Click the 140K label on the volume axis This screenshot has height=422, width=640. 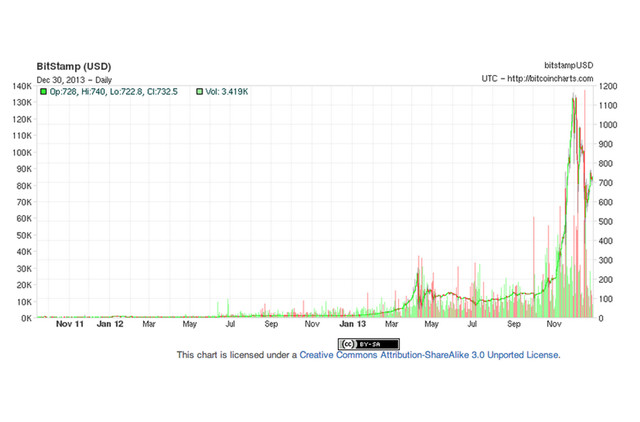[22, 87]
